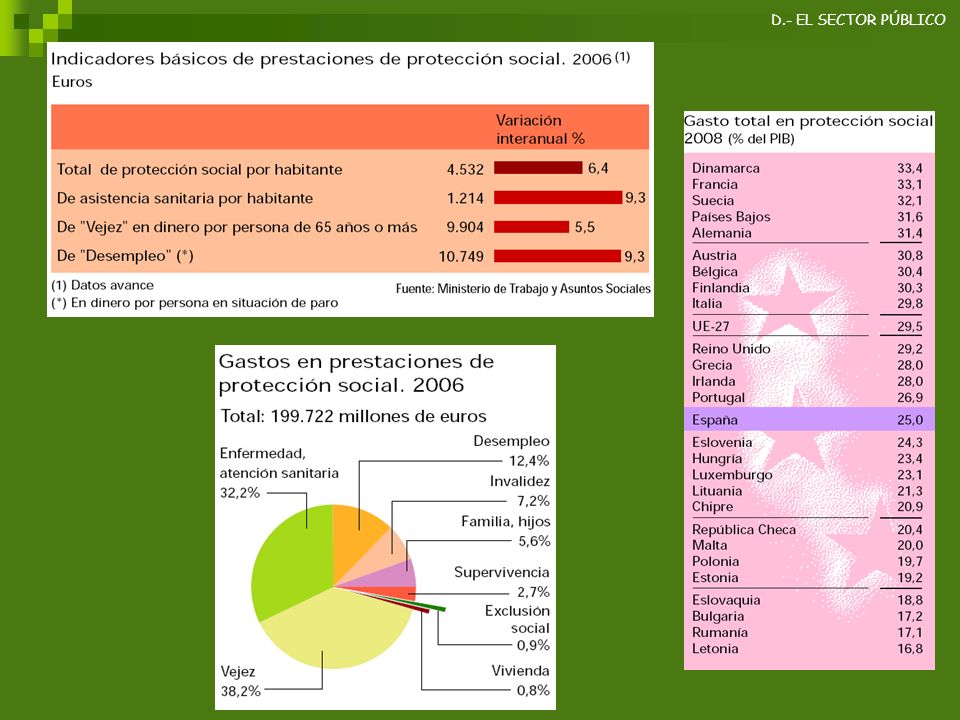Click the Eslovaquia row

[807, 600]
